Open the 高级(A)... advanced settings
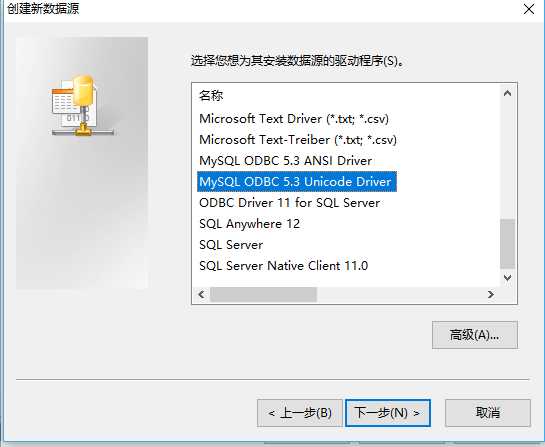The width and height of the screenshot is (545, 447). 474,335
